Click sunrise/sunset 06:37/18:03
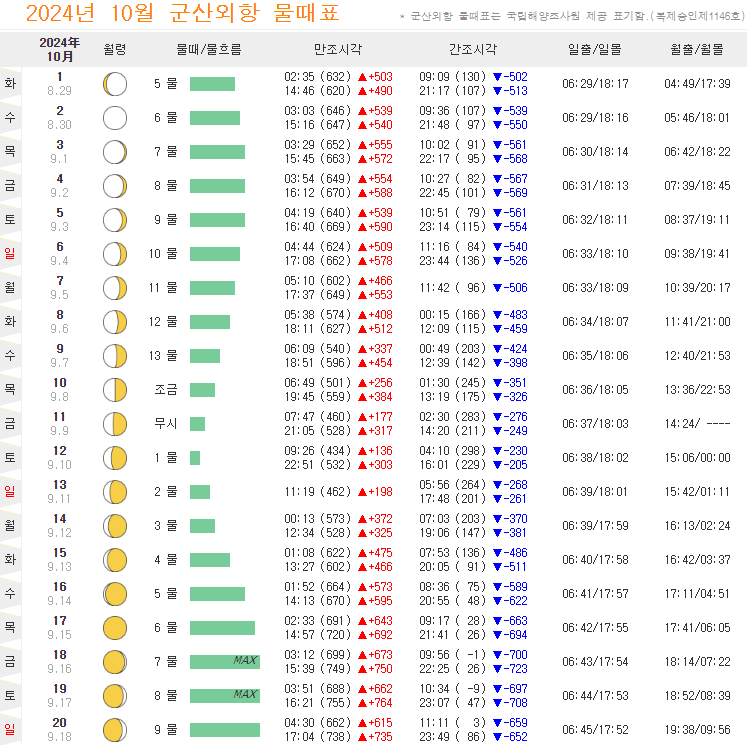The width and height of the screenshot is (747, 745). pos(595,424)
